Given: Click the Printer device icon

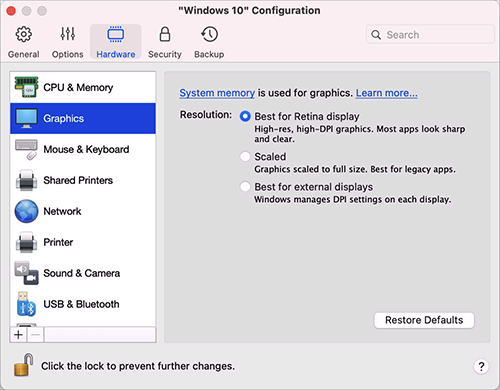Looking at the screenshot, I should point(26,242).
